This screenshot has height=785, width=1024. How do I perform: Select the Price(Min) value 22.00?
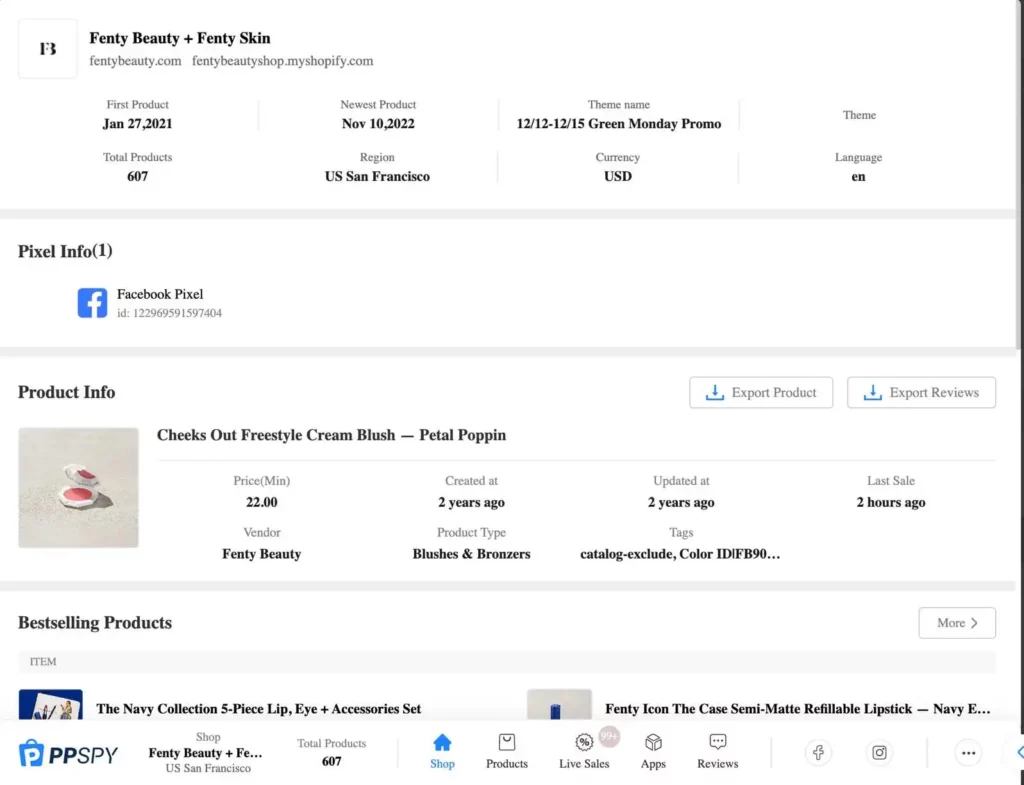261,502
